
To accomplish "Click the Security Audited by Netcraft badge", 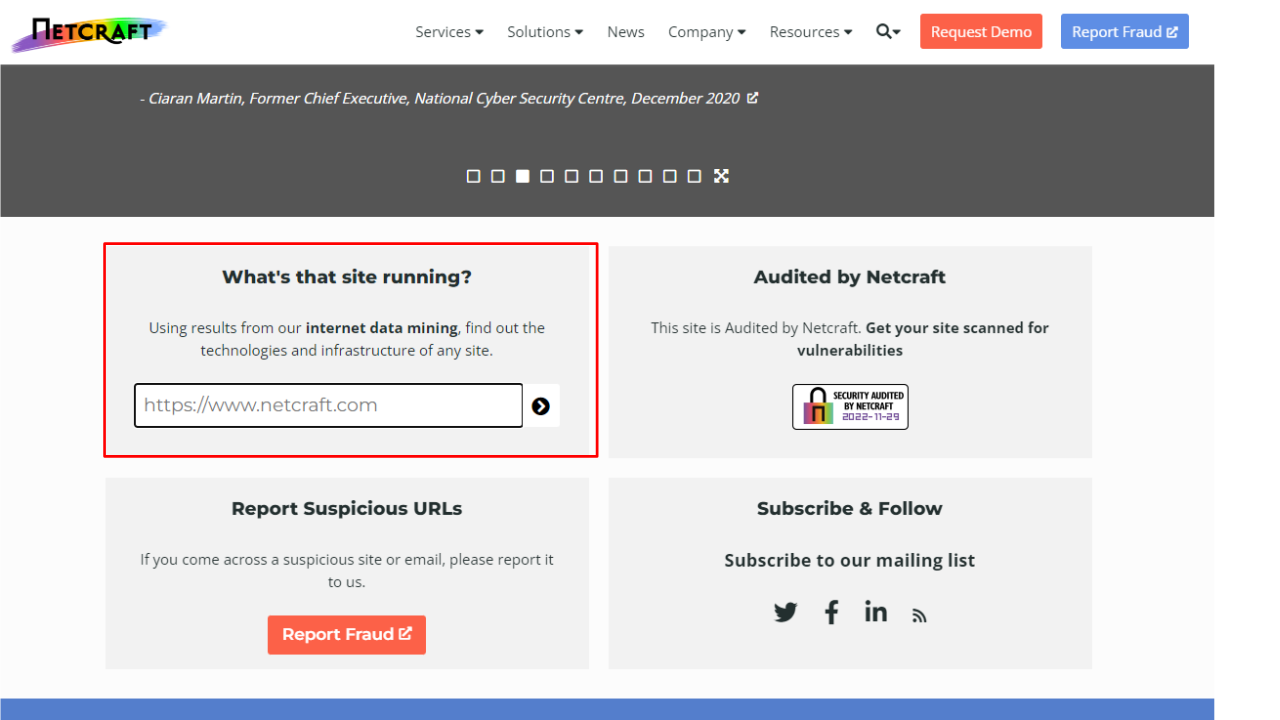I will click(850, 407).
